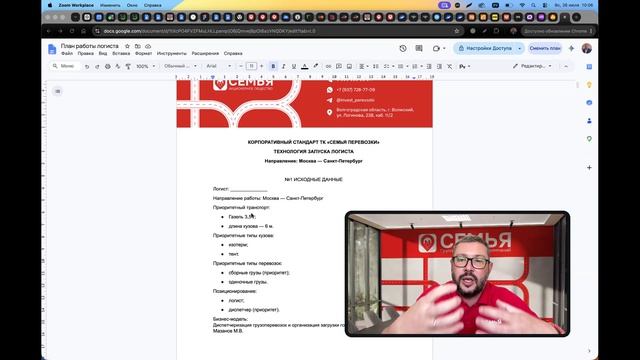Open the version history clock icon

pyautogui.click(x=403, y=48)
